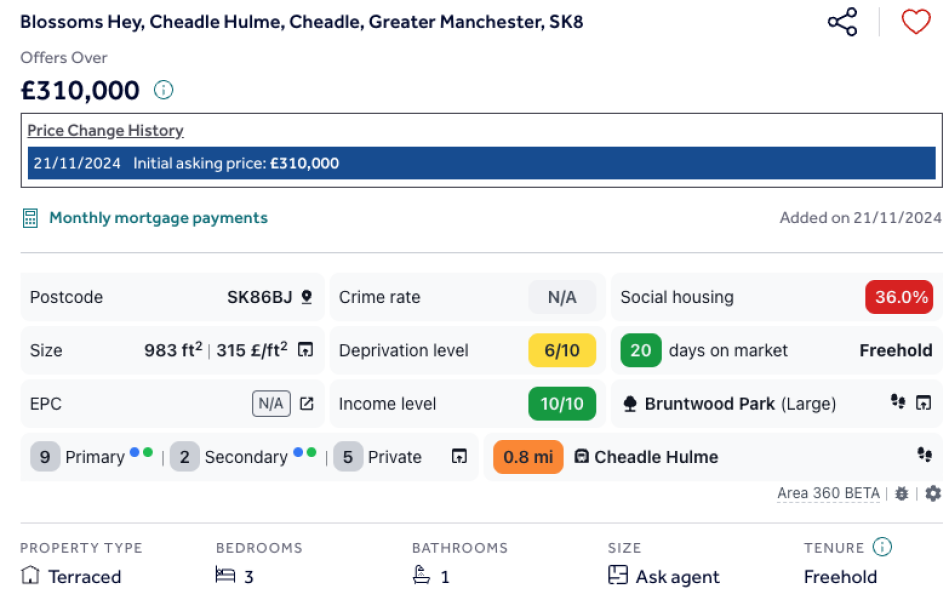Report a bug via the bug icon
The width and height of the screenshot is (949, 600).
pyautogui.click(x=901, y=493)
